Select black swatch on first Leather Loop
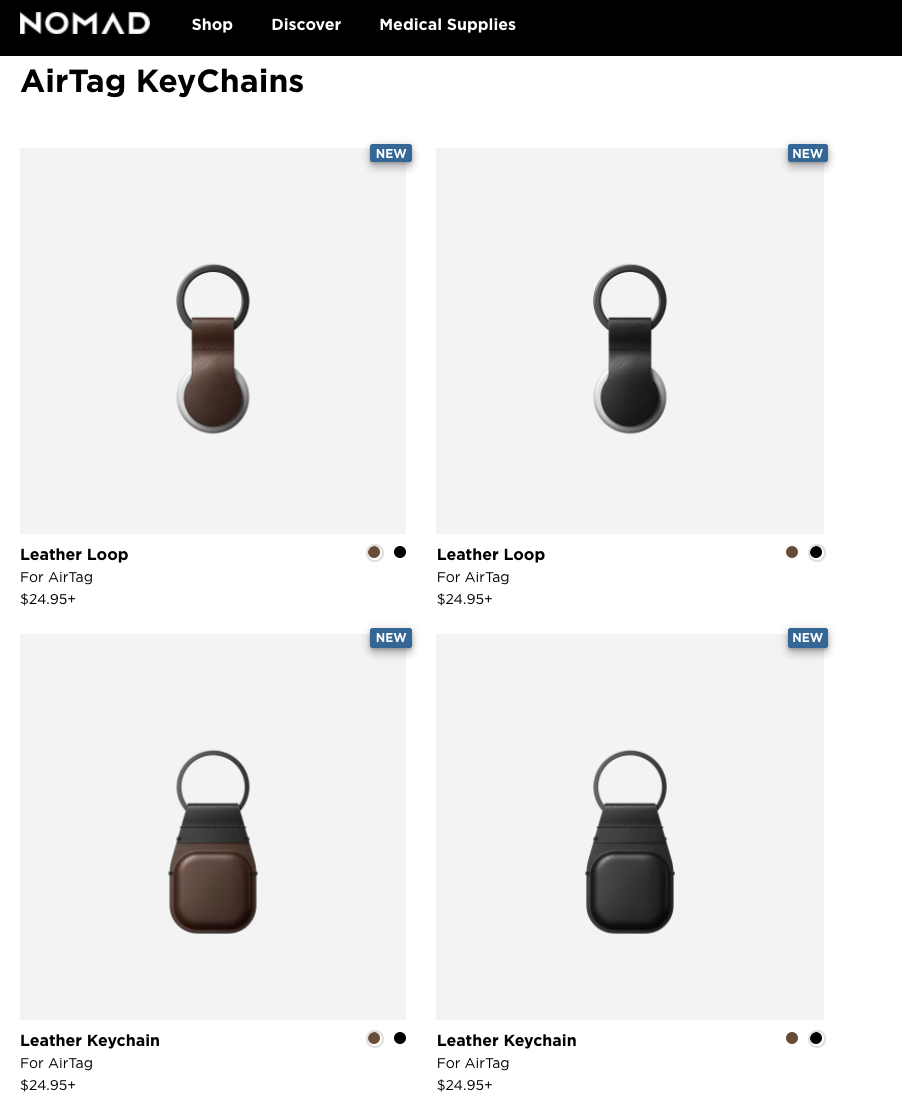902x1112 pixels. 400,552
